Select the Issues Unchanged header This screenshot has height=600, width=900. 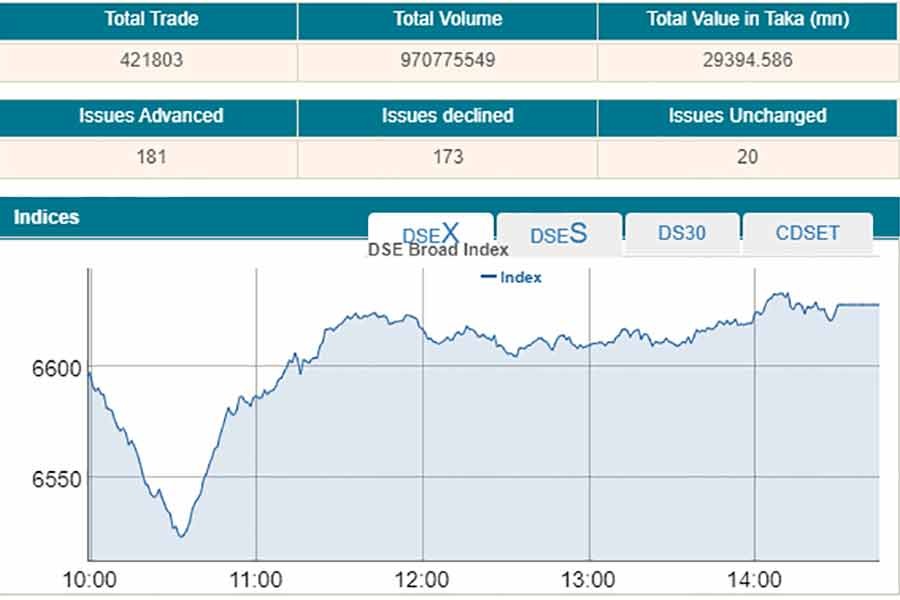(748, 116)
